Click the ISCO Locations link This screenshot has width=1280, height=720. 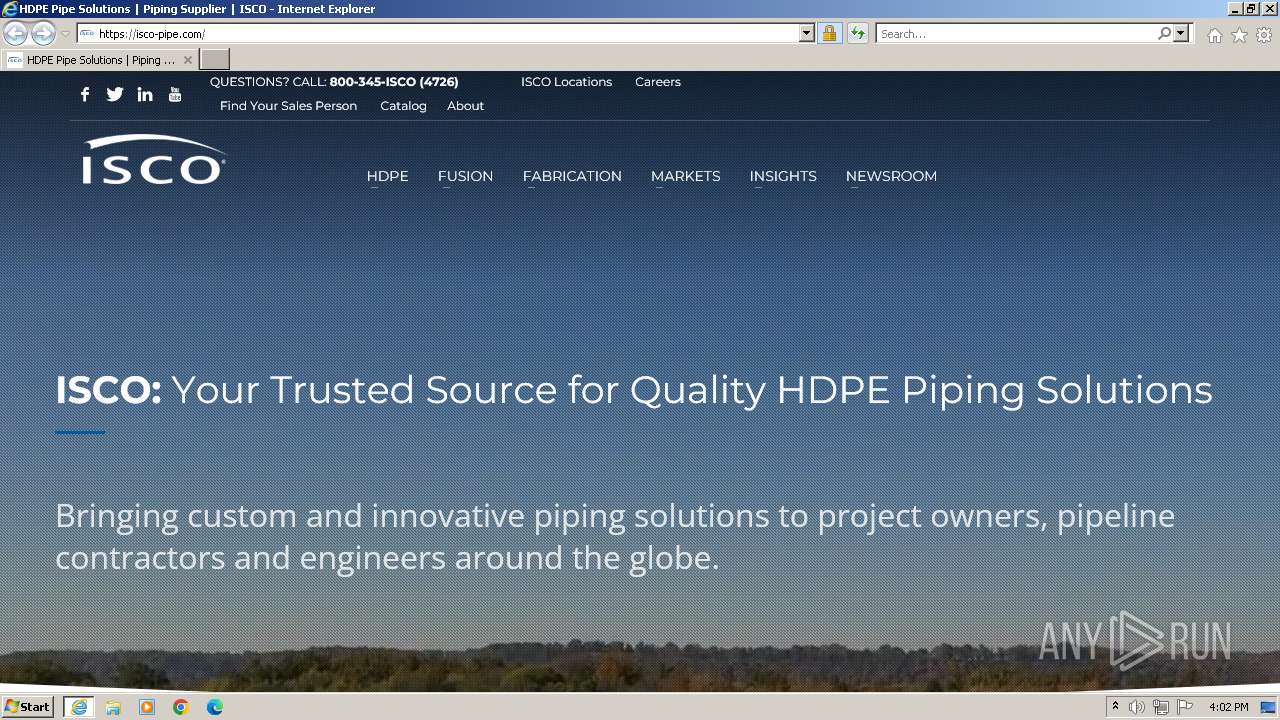click(566, 82)
